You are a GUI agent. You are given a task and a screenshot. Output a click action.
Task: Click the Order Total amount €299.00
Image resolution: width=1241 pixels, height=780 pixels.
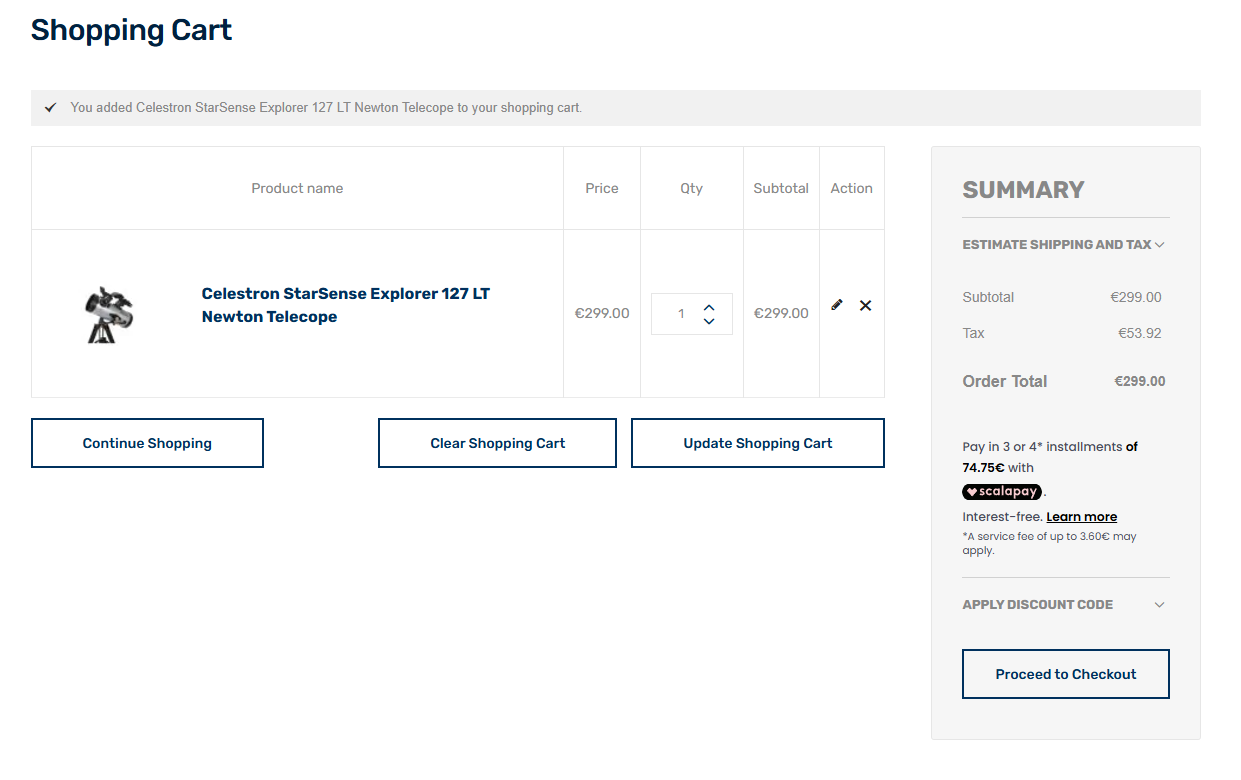(1139, 381)
